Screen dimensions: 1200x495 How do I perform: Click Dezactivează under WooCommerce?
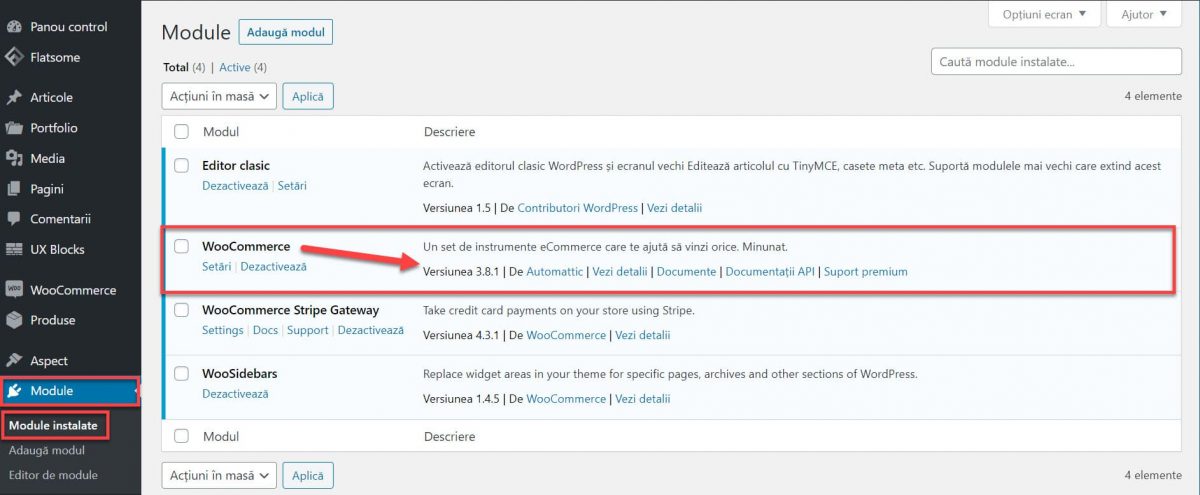click(273, 267)
